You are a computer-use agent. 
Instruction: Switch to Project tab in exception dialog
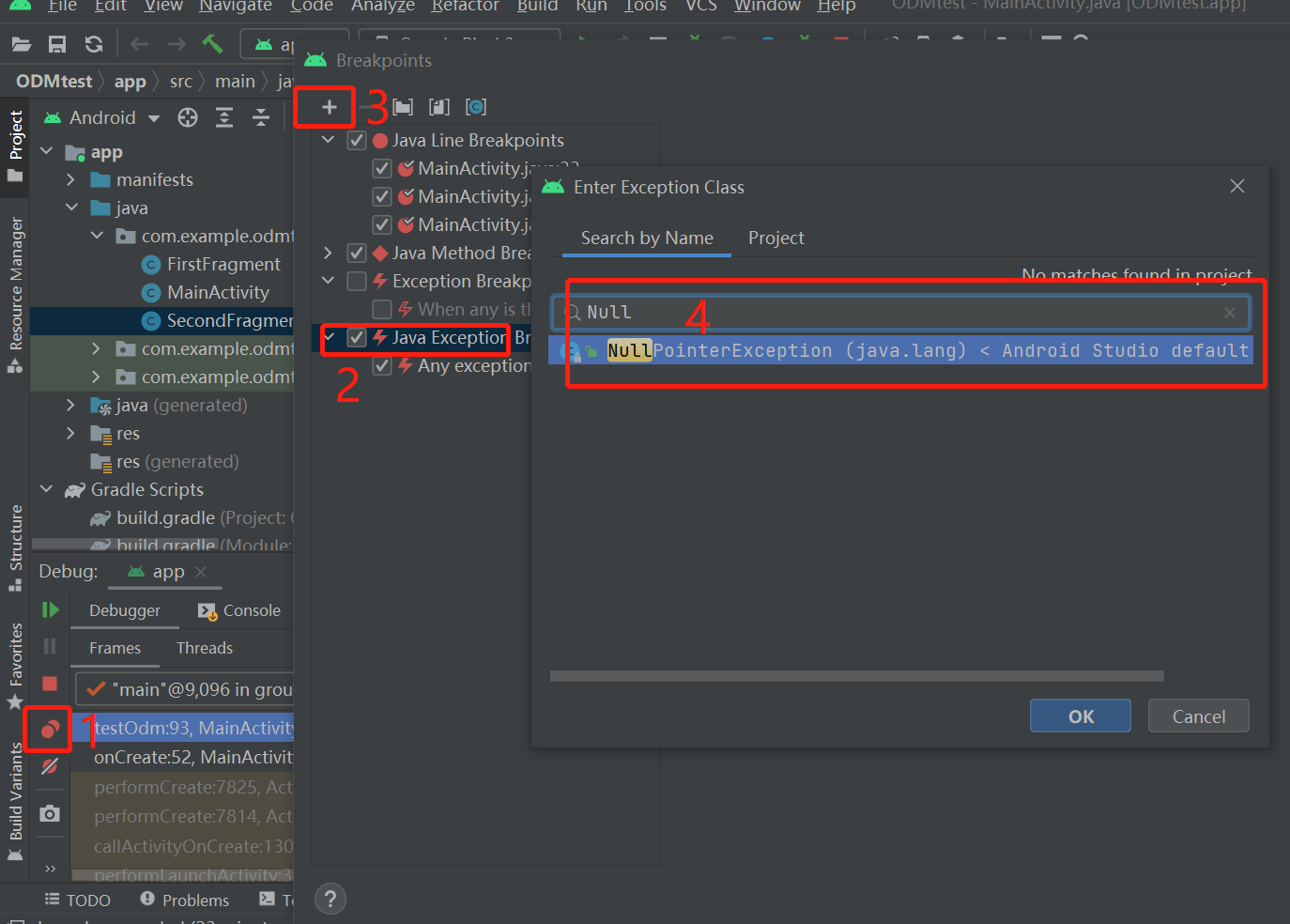[x=776, y=239]
